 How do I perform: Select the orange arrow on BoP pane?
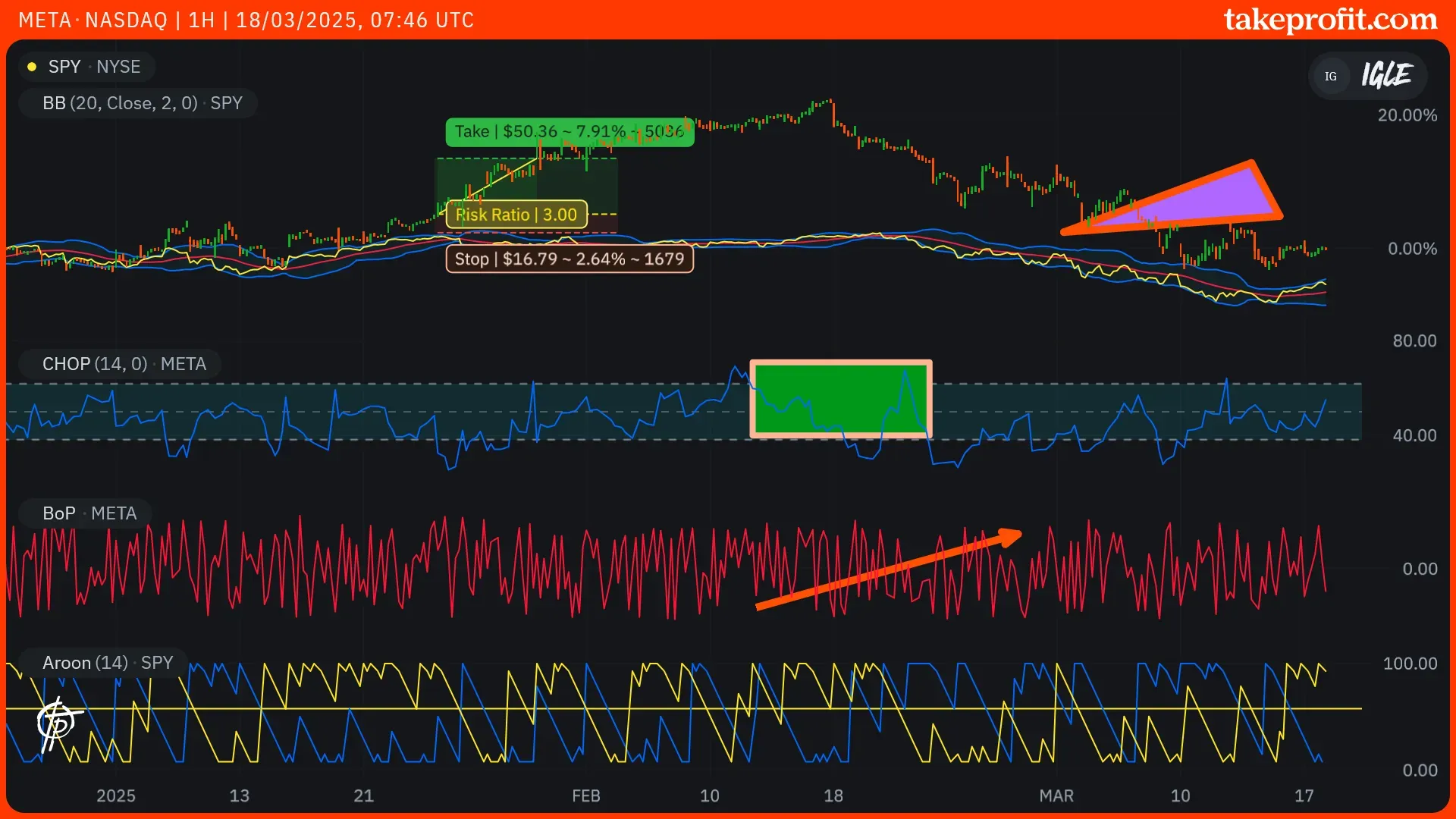click(x=887, y=571)
